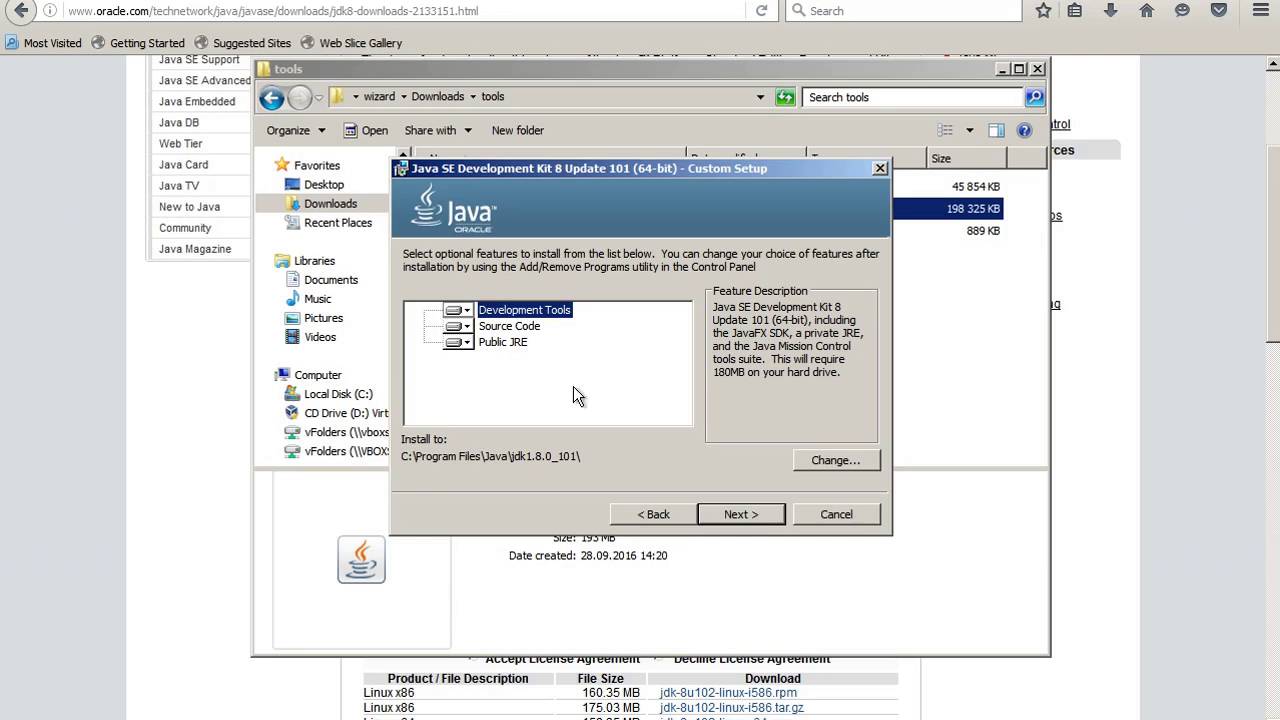
Task: Select the 889 KB file row
Action: (x=946, y=231)
